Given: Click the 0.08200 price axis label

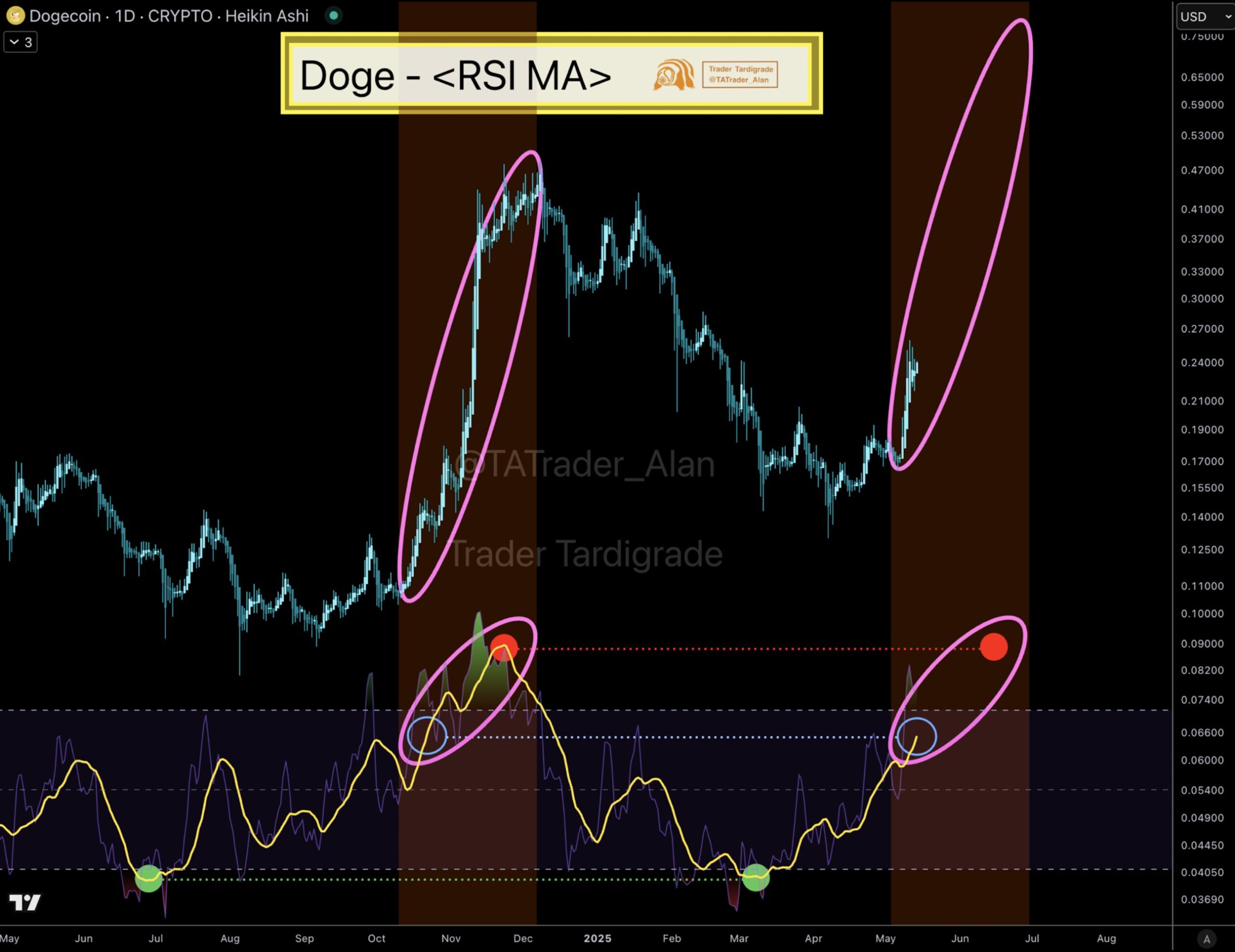Looking at the screenshot, I should pyautogui.click(x=1202, y=670).
